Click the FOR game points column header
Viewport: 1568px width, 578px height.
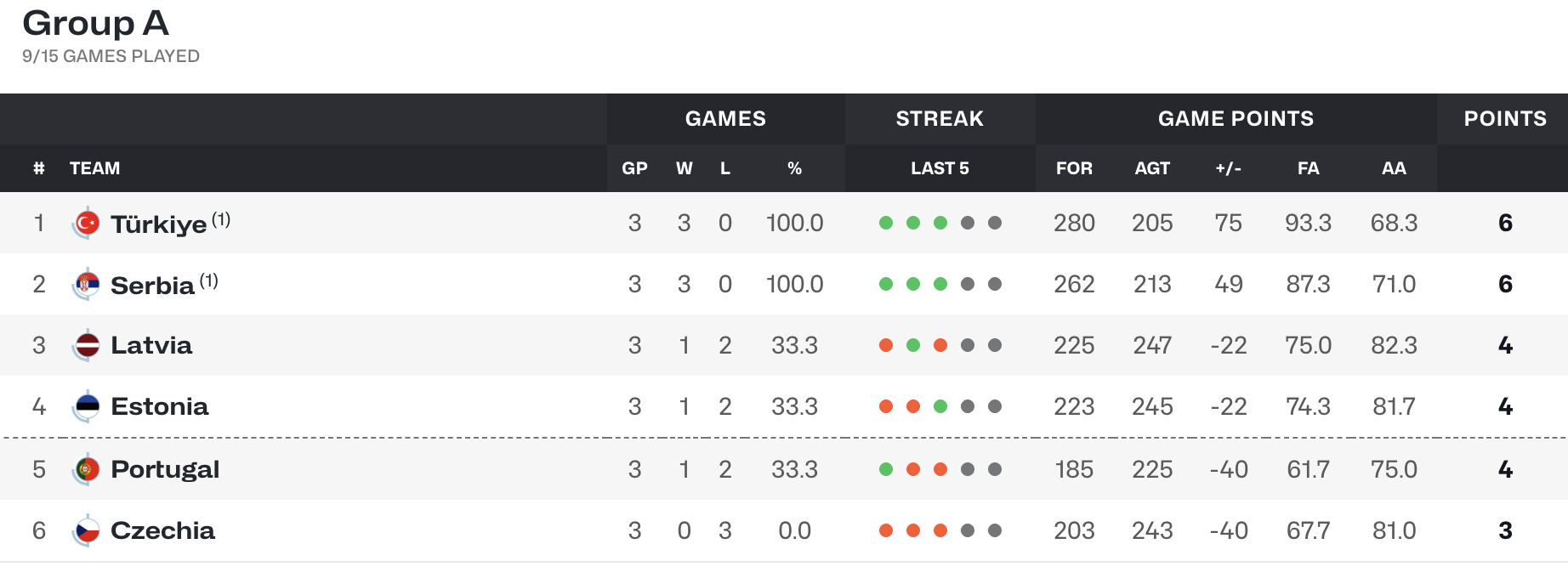tap(1074, 168)
